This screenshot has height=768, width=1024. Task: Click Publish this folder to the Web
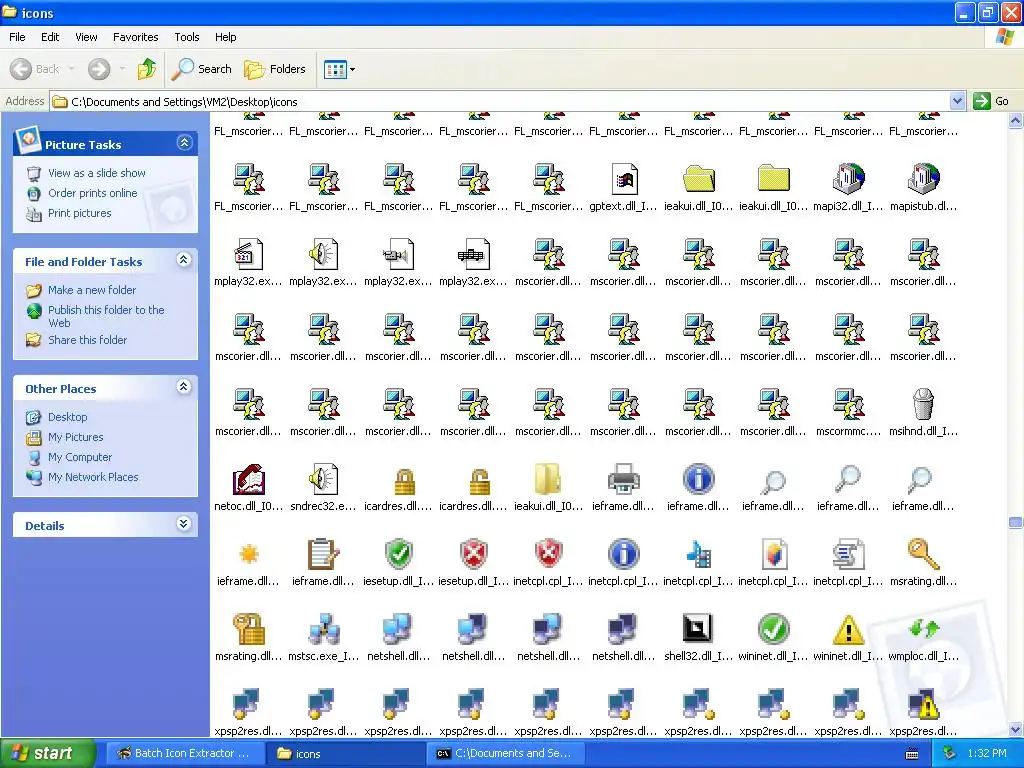click(x=106, y=316)
